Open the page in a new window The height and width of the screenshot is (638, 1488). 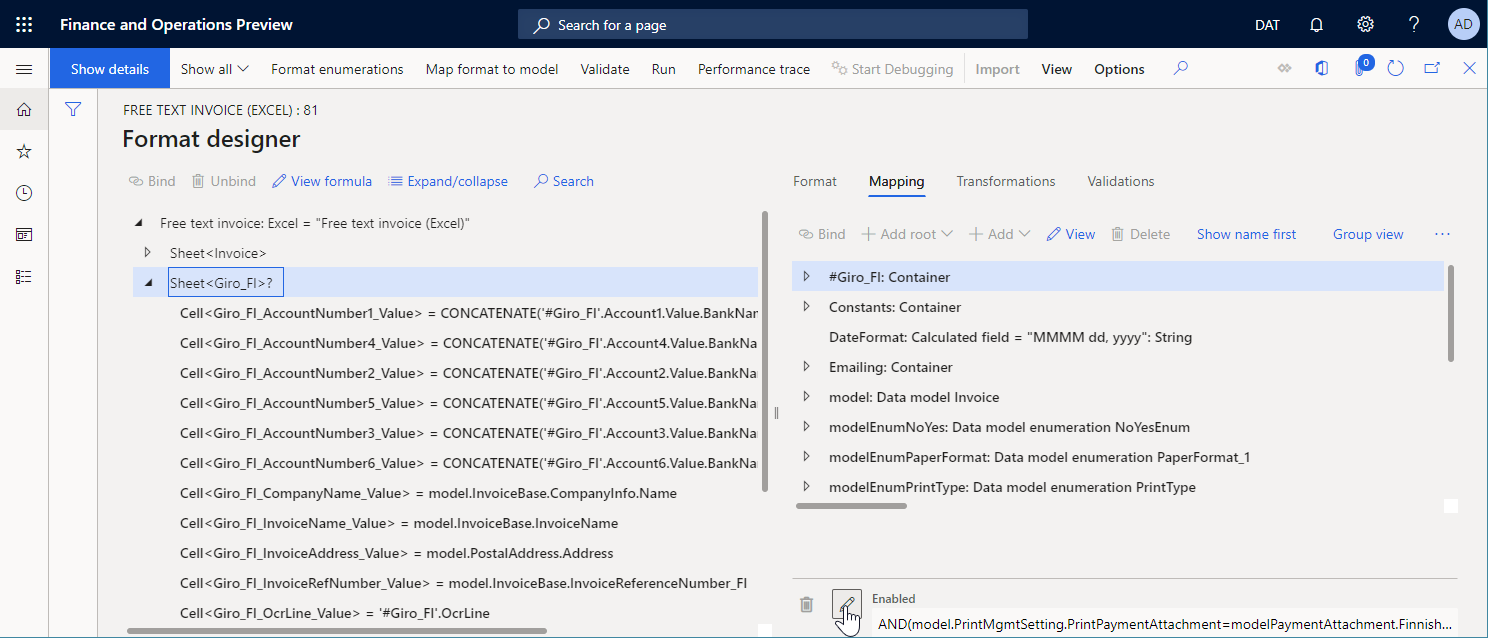pyautogui.click(x=1431, y=67)
